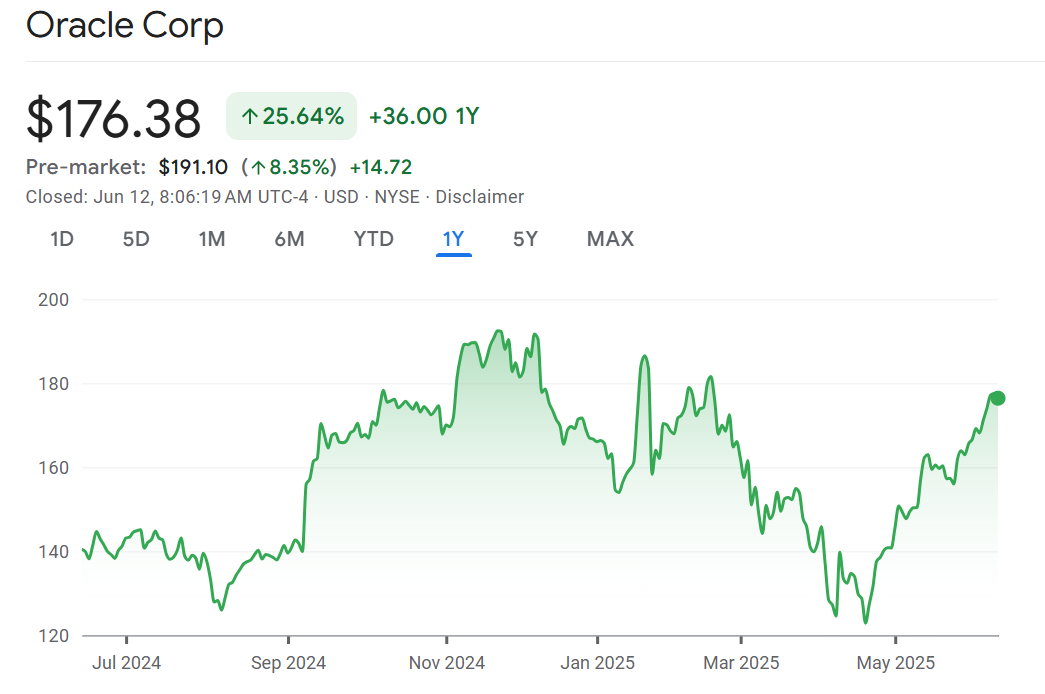View the MAX historical range
1045x694 pixels.
pyautogui.click(x=610, y=239)
